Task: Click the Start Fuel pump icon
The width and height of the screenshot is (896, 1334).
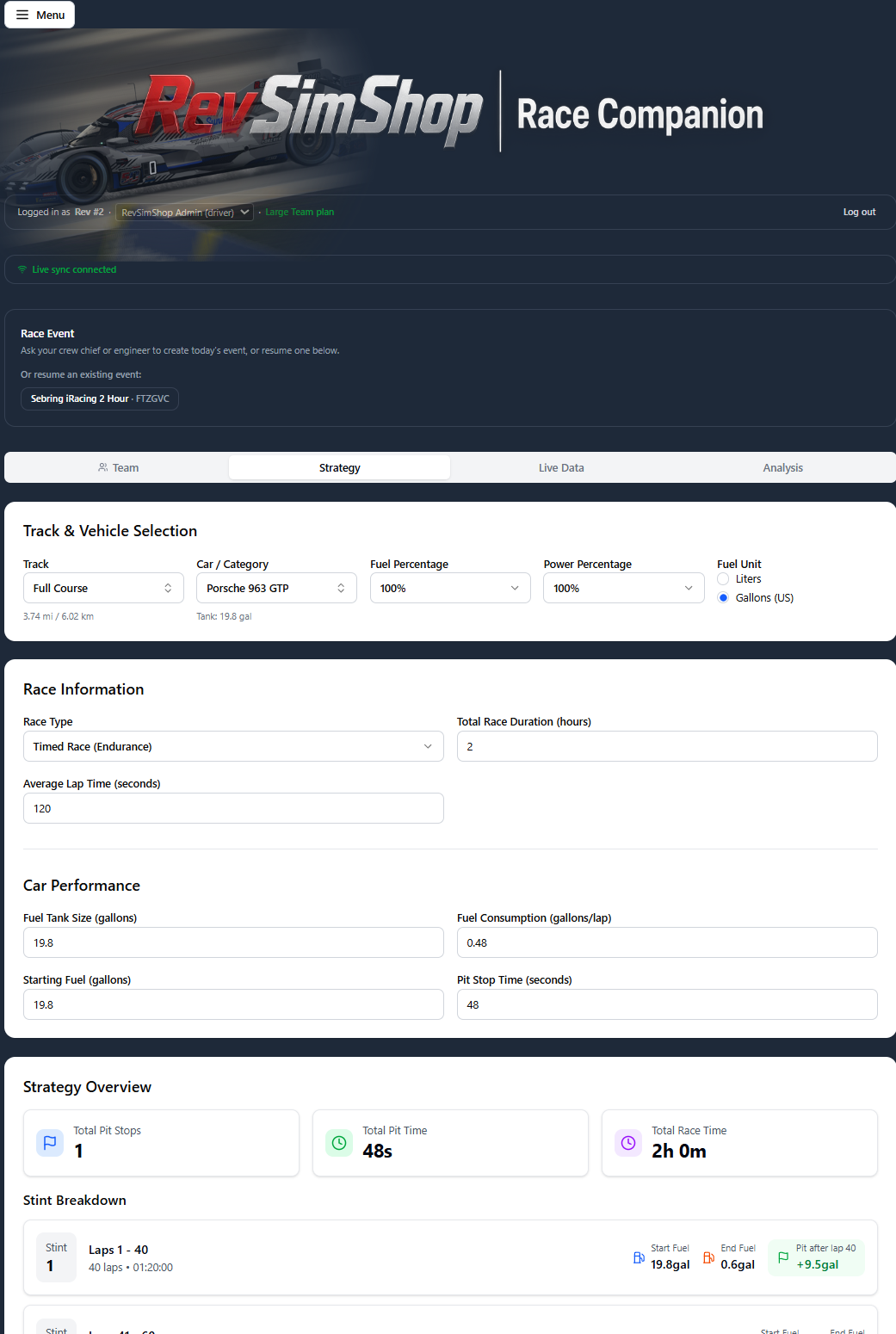Action: point(639,1257)
